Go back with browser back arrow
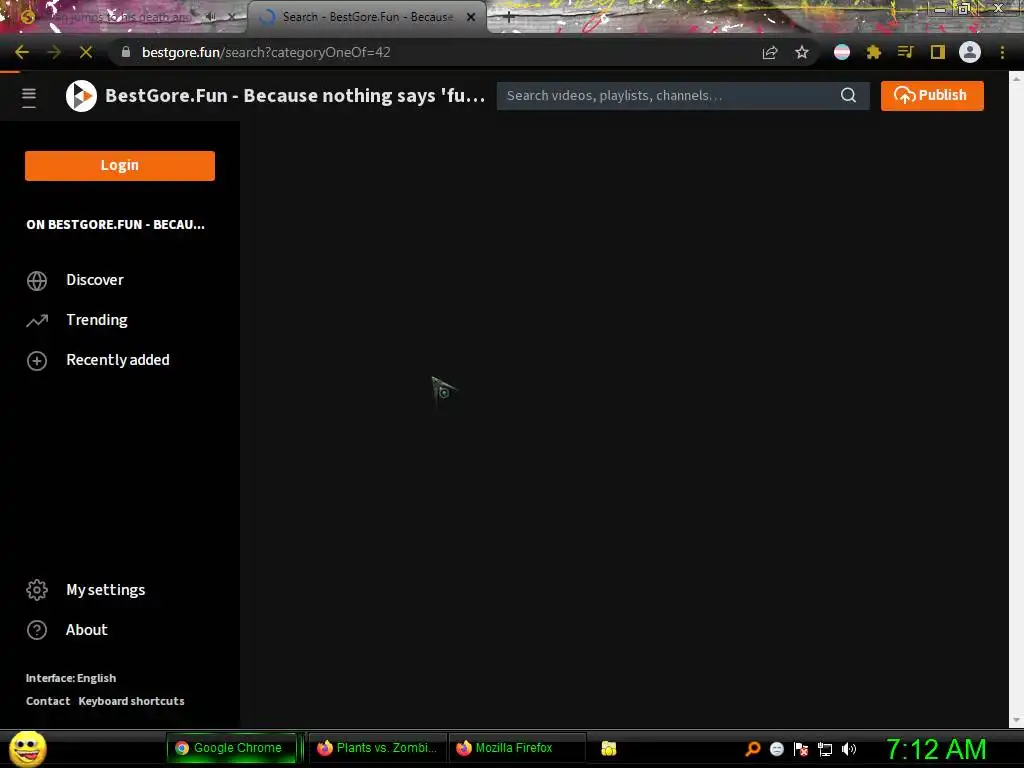 [22, 52]
